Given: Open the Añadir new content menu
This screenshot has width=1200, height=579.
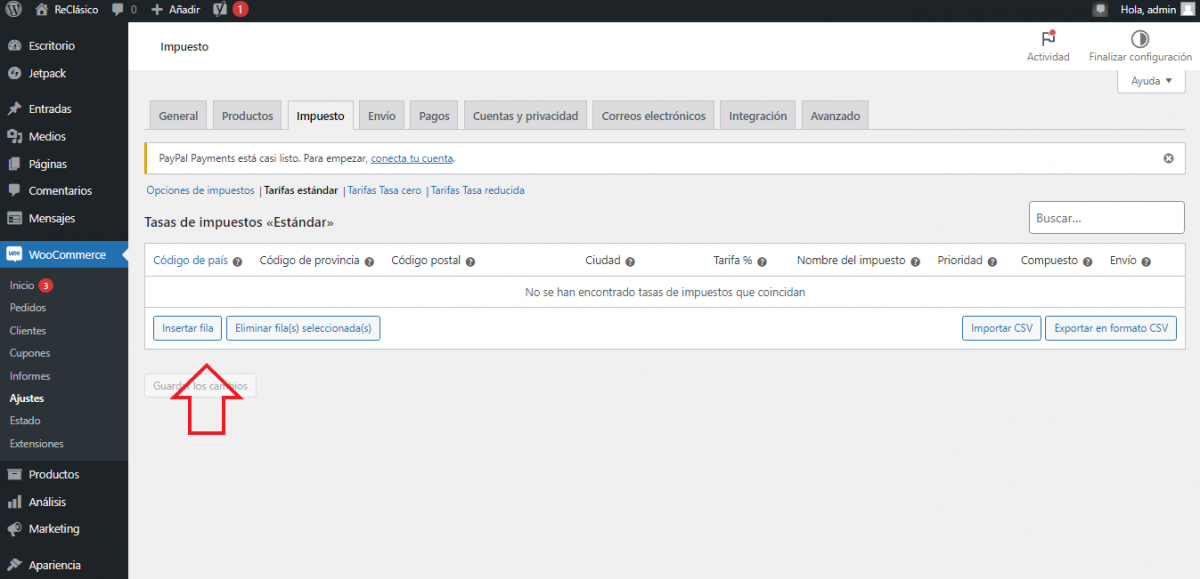Looking at the screenshot, I should 175,9.
